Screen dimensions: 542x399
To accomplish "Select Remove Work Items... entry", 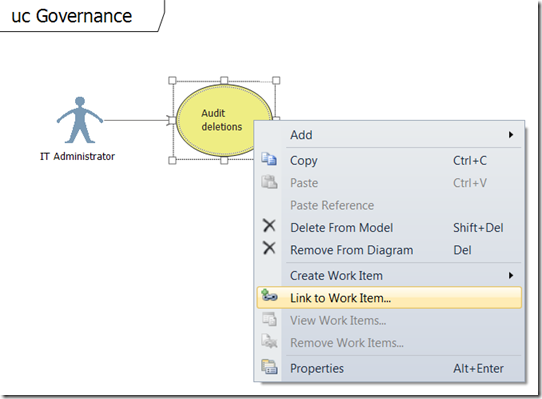I will [389, 343].
